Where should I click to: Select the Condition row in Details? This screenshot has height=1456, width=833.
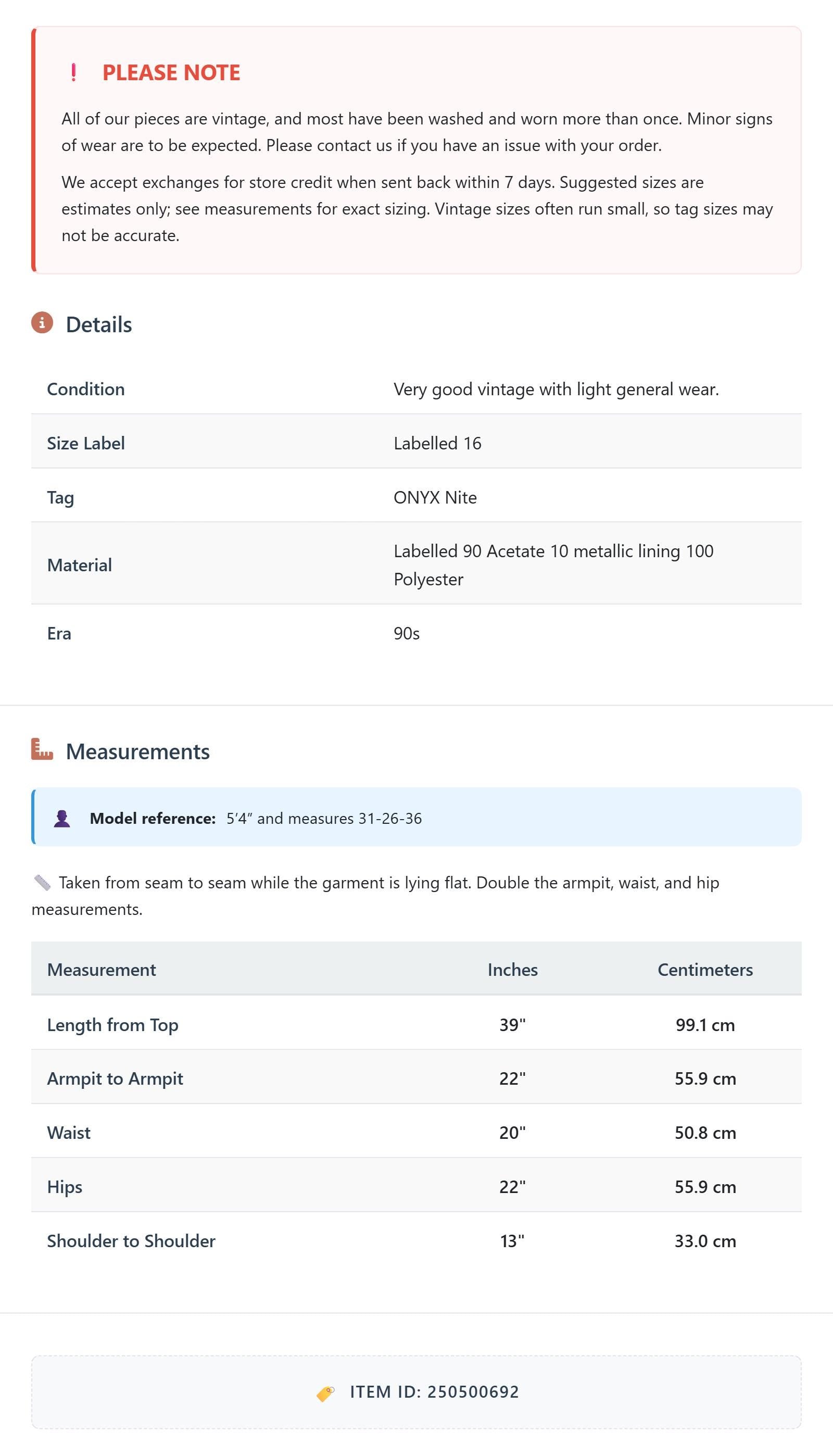pos(416,389)
